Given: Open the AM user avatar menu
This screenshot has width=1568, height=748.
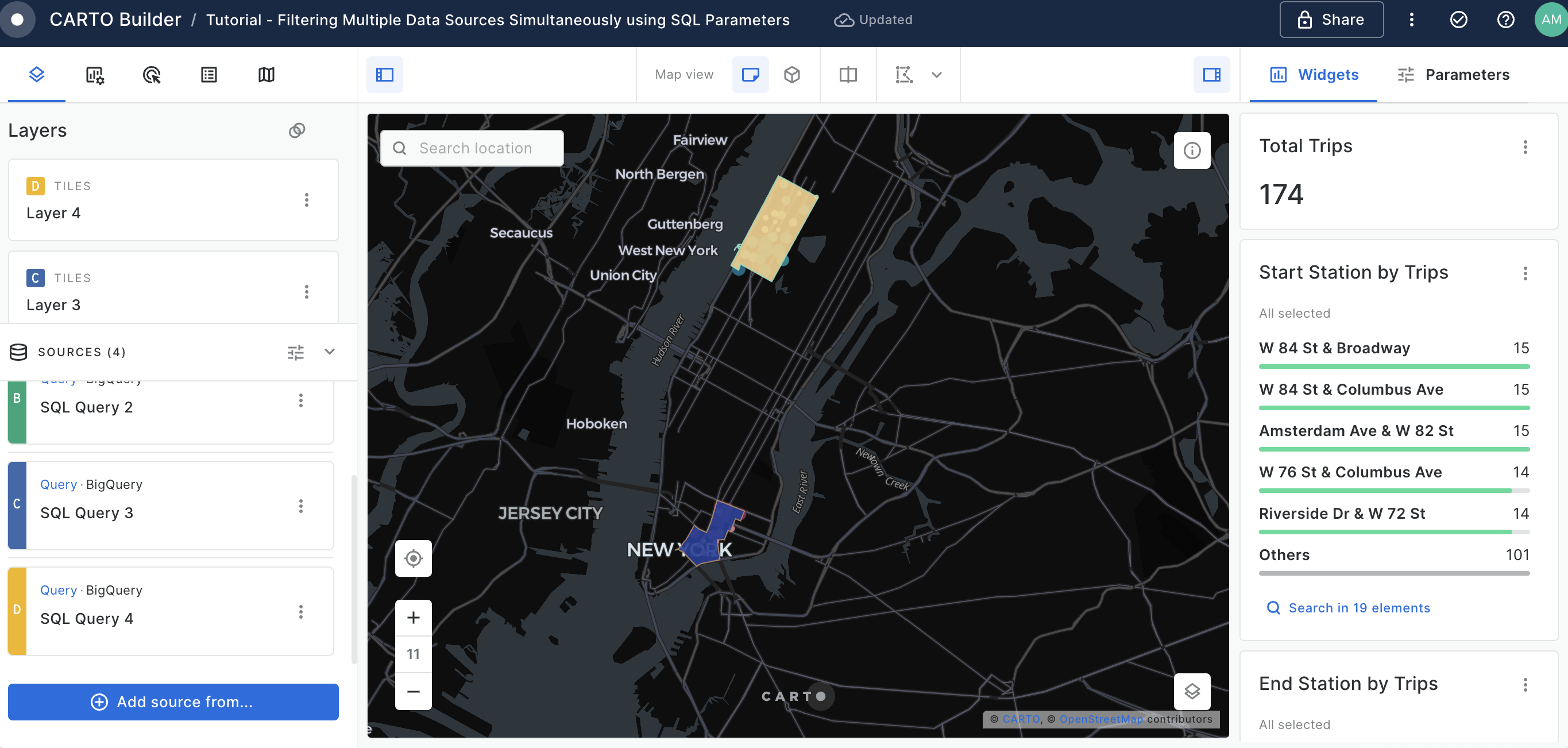Looking at the screenshot, I should click(1550, 20).
